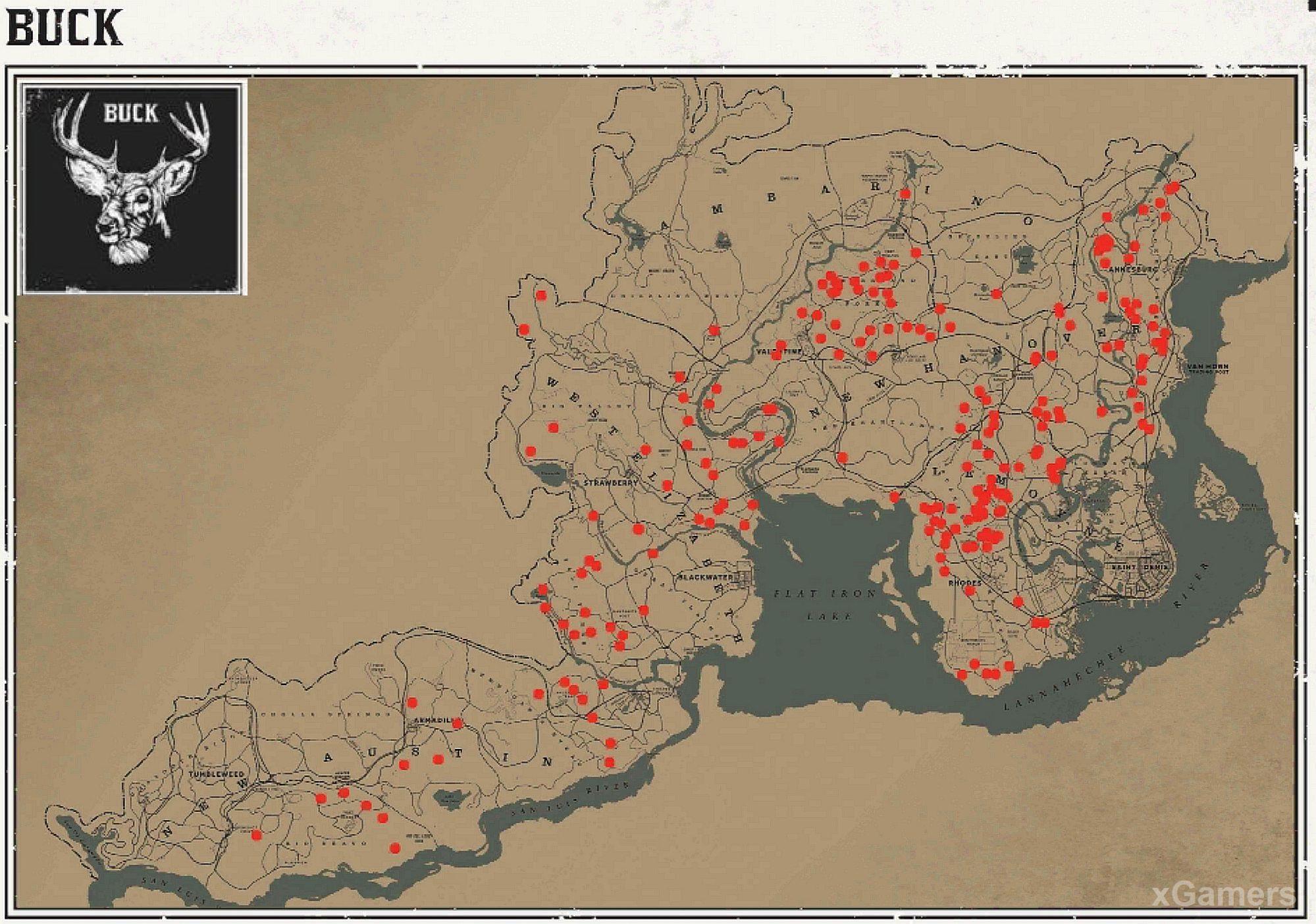
Task: Click the lone red marker in Ambarino
Action: coord(905,193)
